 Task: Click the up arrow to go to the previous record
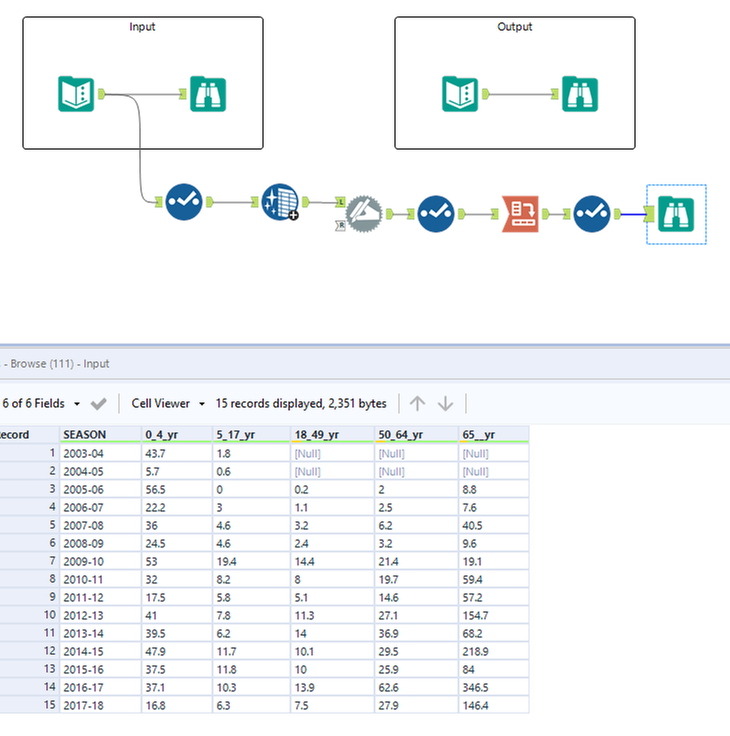pyautogui.click(x=417, y=404)
